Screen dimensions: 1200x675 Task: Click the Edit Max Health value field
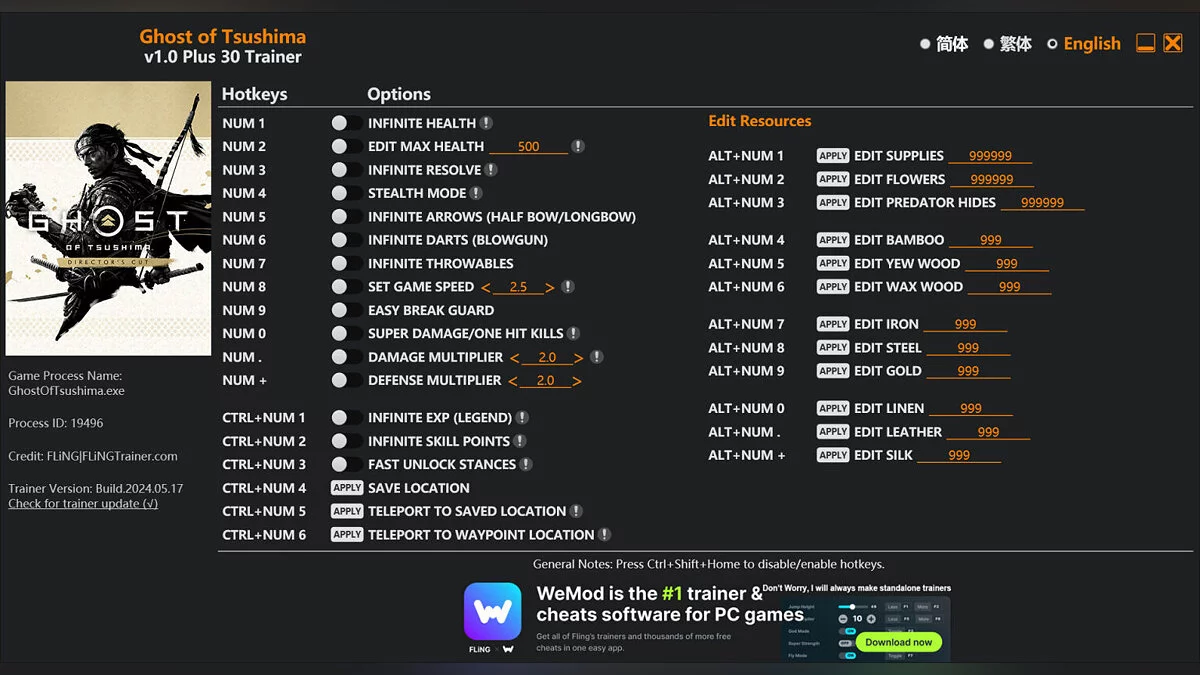tap(528, 147)
